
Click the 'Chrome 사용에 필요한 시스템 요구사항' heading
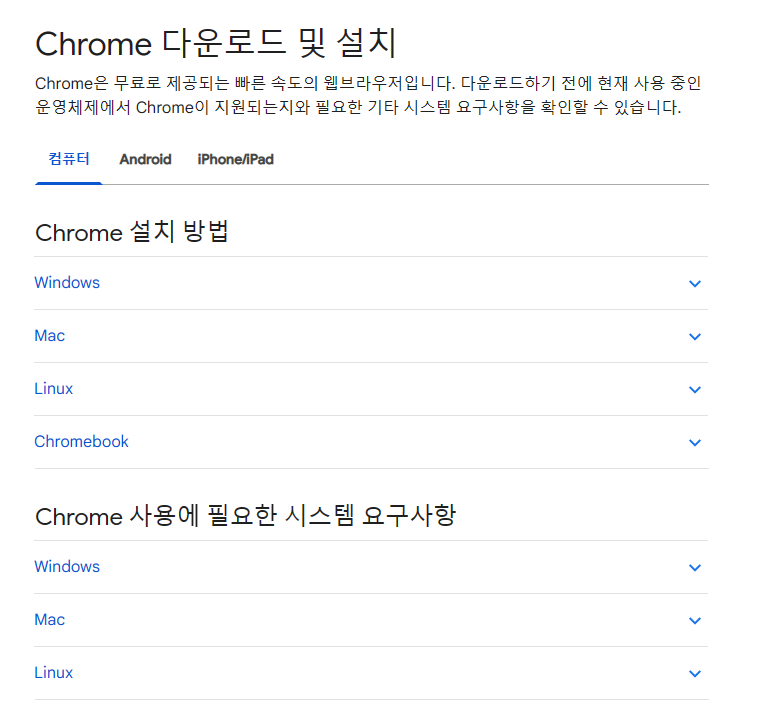245,516
